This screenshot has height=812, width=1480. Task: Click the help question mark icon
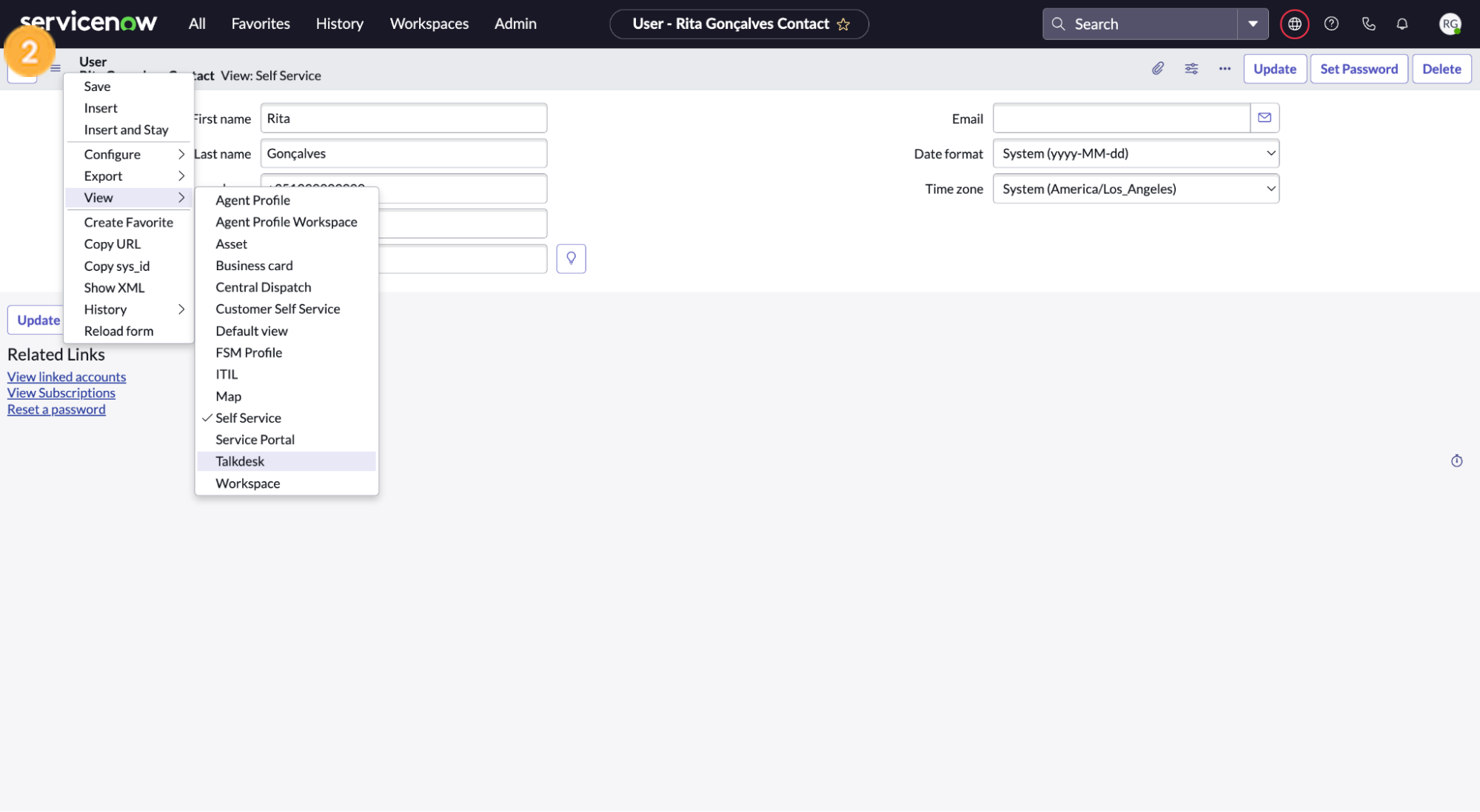tap(1331, 24)
